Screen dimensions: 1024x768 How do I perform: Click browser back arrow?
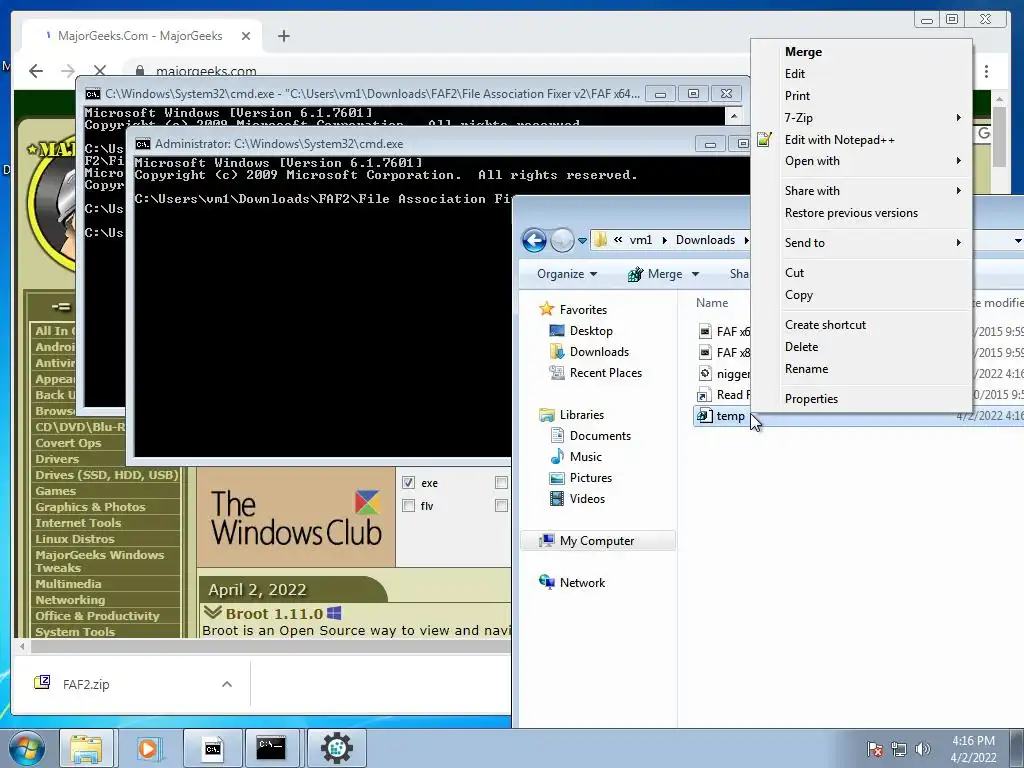[x=36, y=71]
